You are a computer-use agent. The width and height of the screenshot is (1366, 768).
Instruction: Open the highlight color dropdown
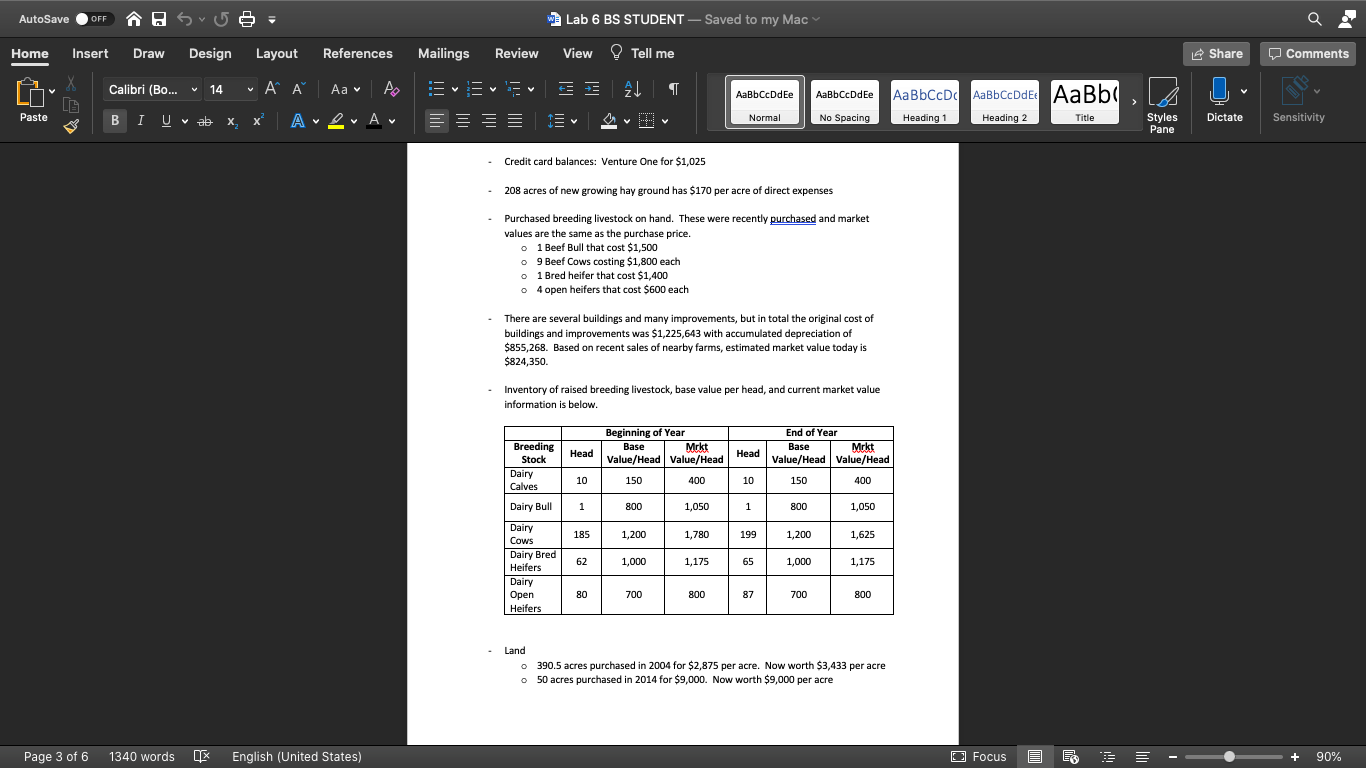pos(352,121)
